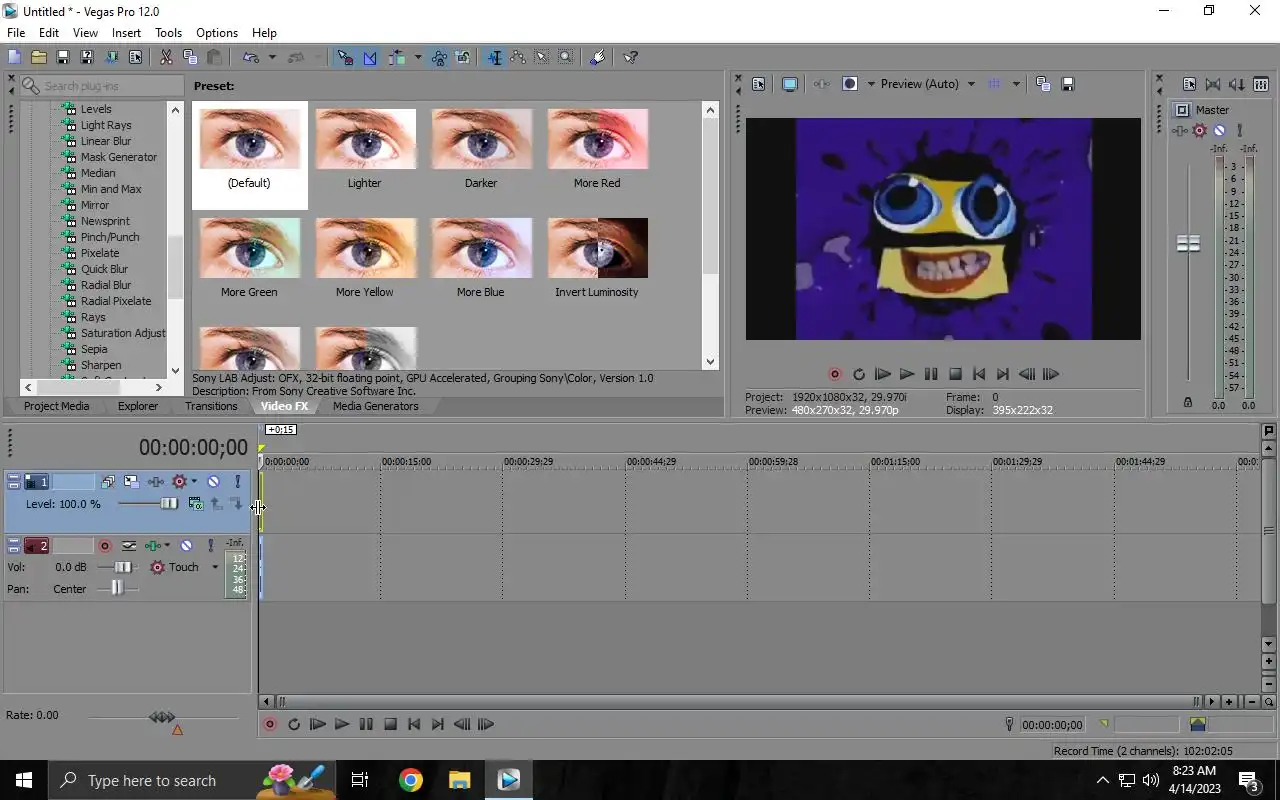Open video track 1 automation settings dropdown
The image size is (1280, 800).
tap(194, 482)
